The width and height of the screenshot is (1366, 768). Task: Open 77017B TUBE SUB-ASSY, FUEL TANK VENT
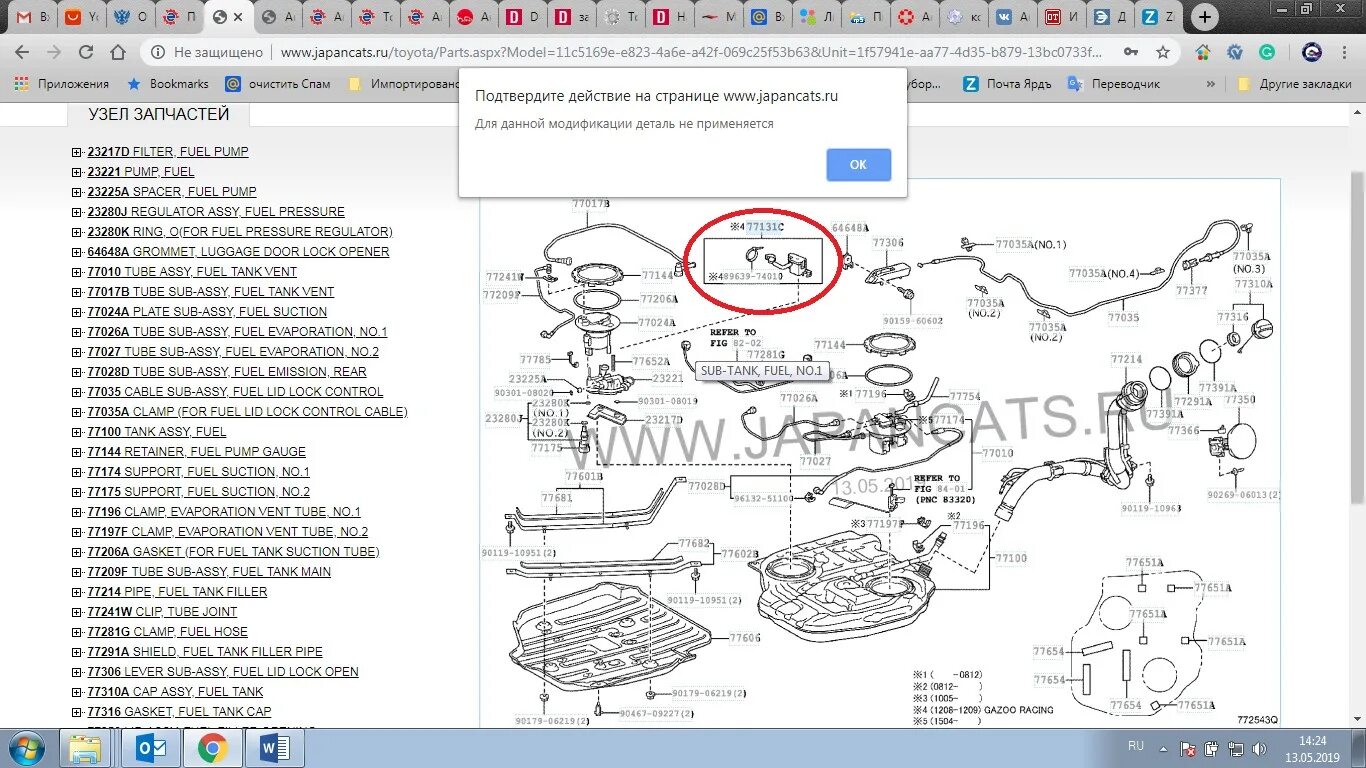pyautogui.click(x=211, y=292)
